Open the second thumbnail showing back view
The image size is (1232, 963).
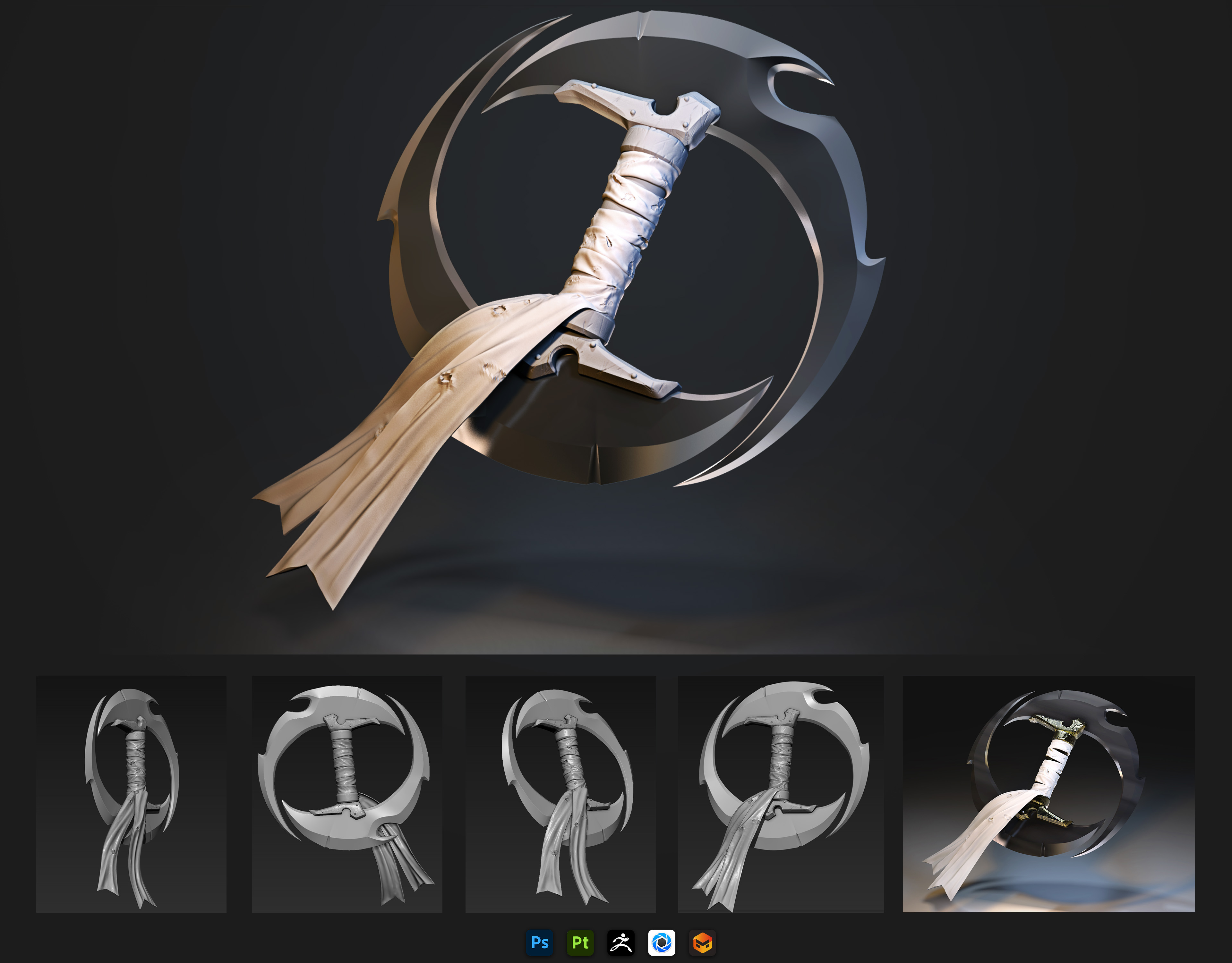(346, 794)
